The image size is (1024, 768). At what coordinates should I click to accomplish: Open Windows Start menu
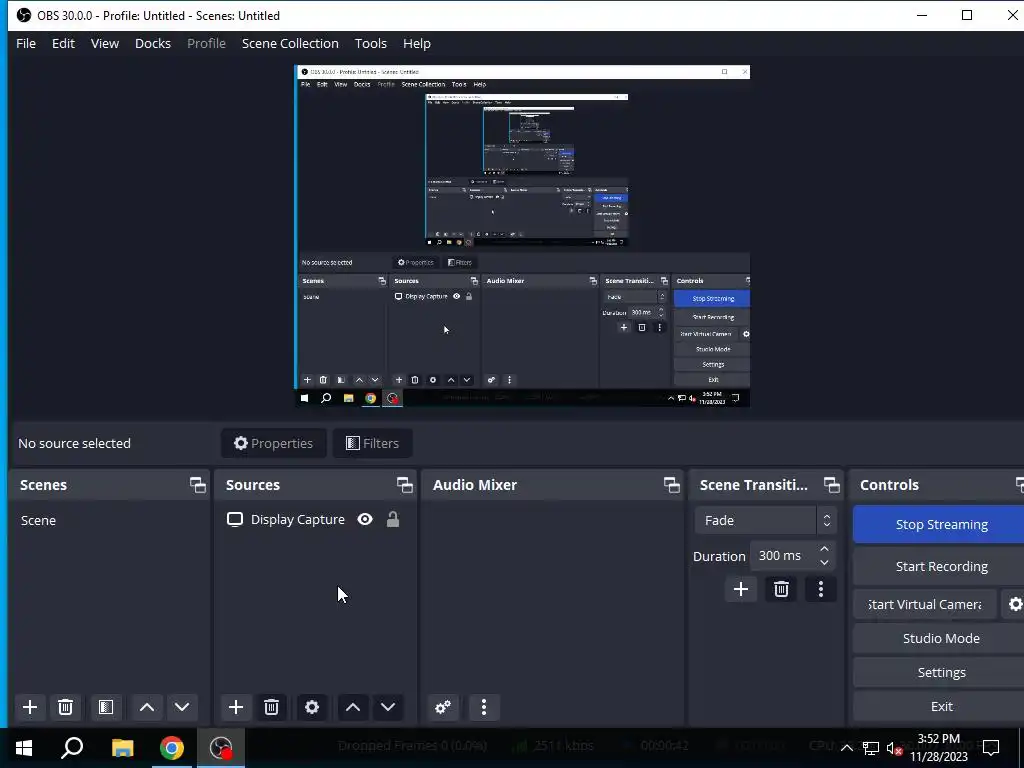[24, 748]
